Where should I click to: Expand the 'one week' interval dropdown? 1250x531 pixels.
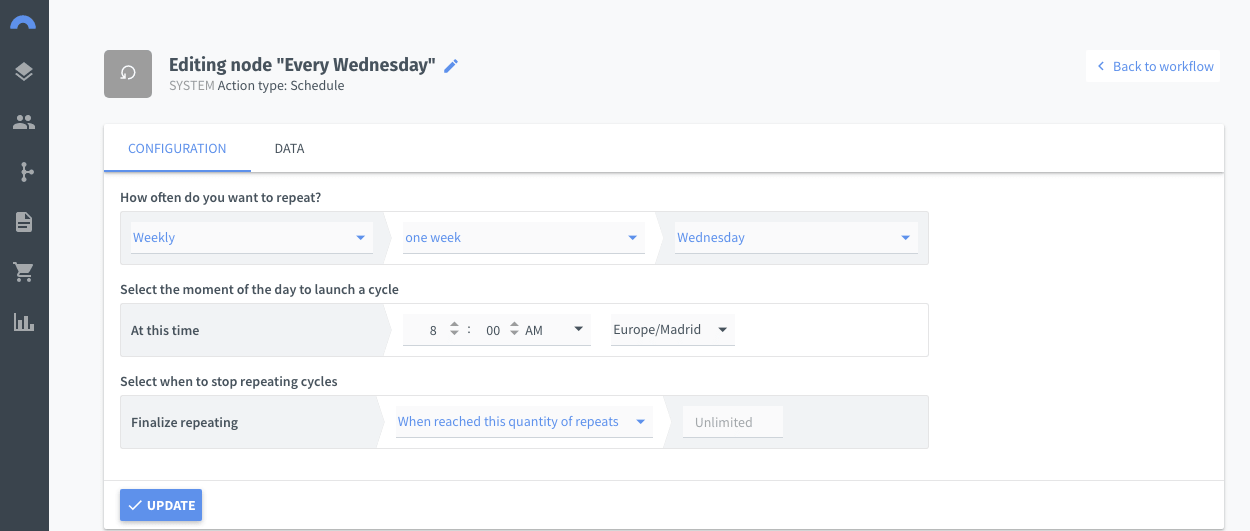(x=522, y=238)
